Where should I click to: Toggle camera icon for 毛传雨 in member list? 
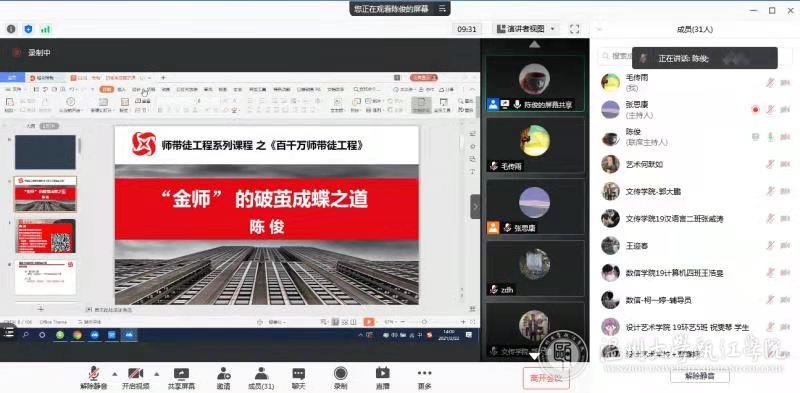785,82
